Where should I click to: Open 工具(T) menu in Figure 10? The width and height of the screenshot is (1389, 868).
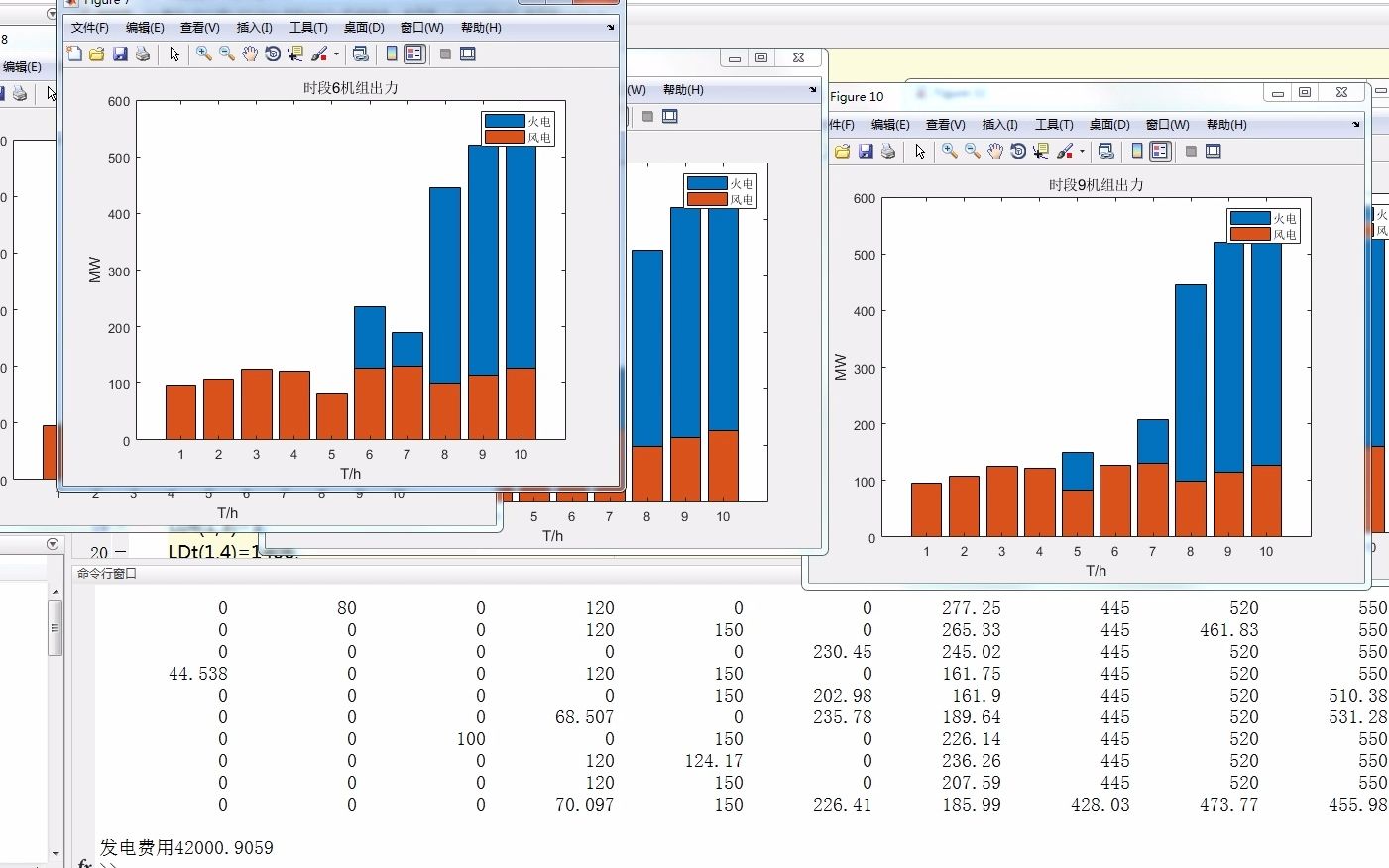coord(1054,125)
